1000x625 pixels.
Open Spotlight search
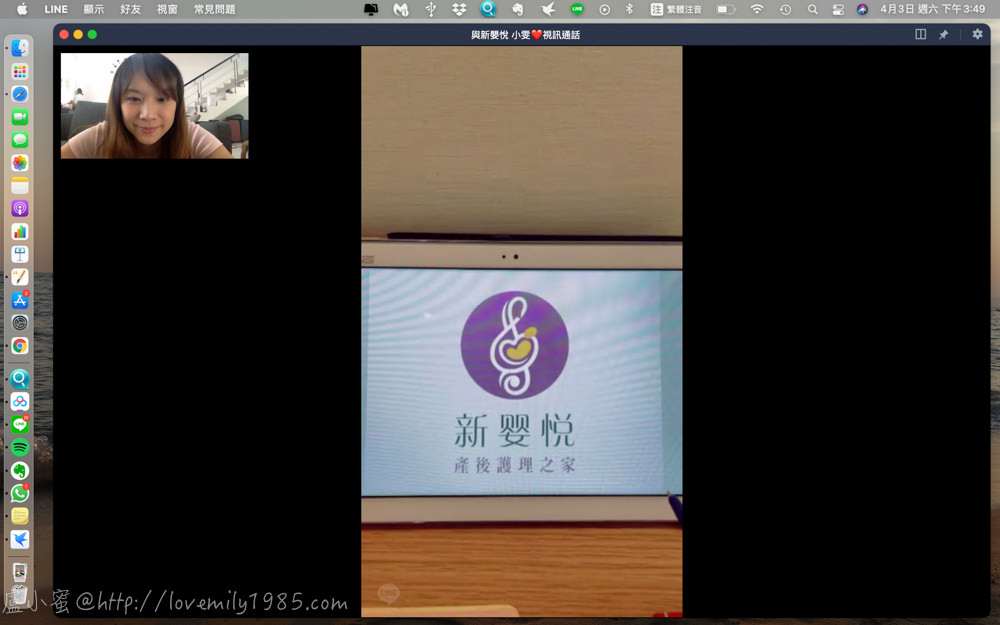coord(812,10)
